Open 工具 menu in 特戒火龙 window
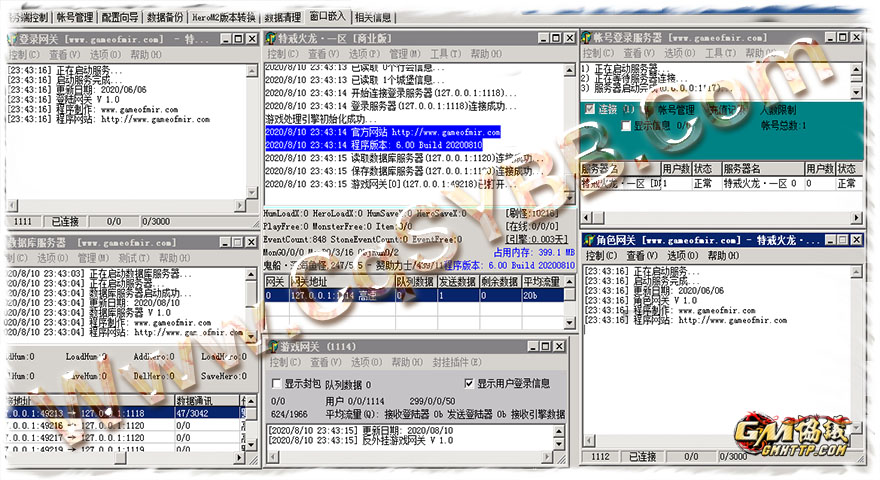880x480 pixels. point(445,54)
